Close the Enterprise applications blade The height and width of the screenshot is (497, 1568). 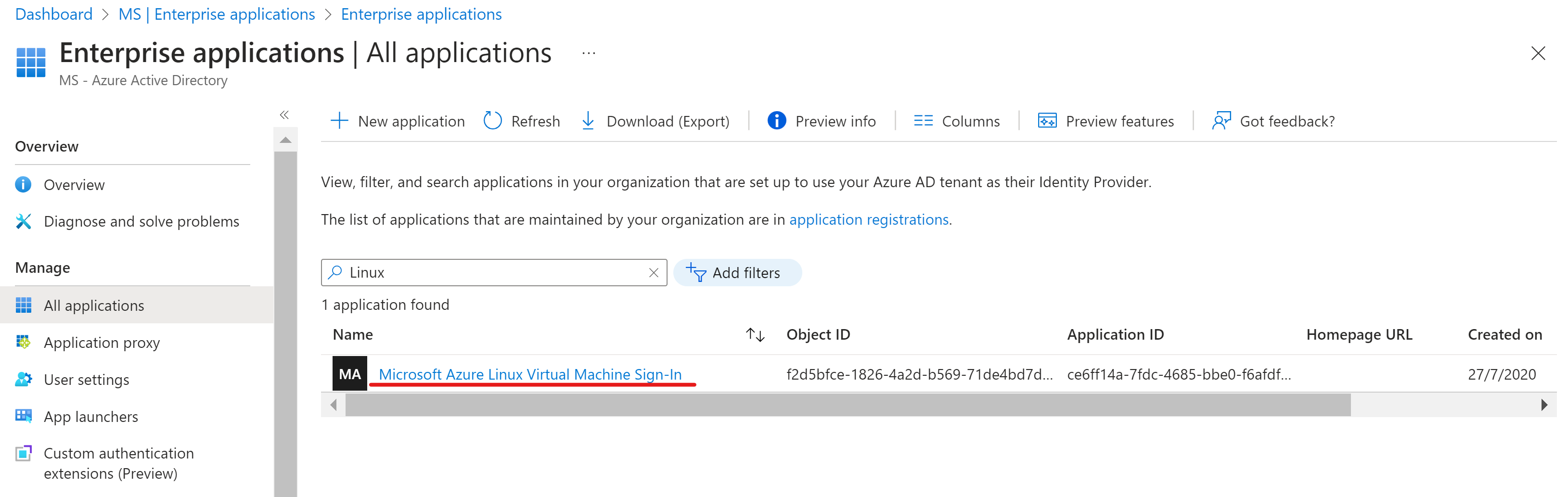tap(1538, 53)
